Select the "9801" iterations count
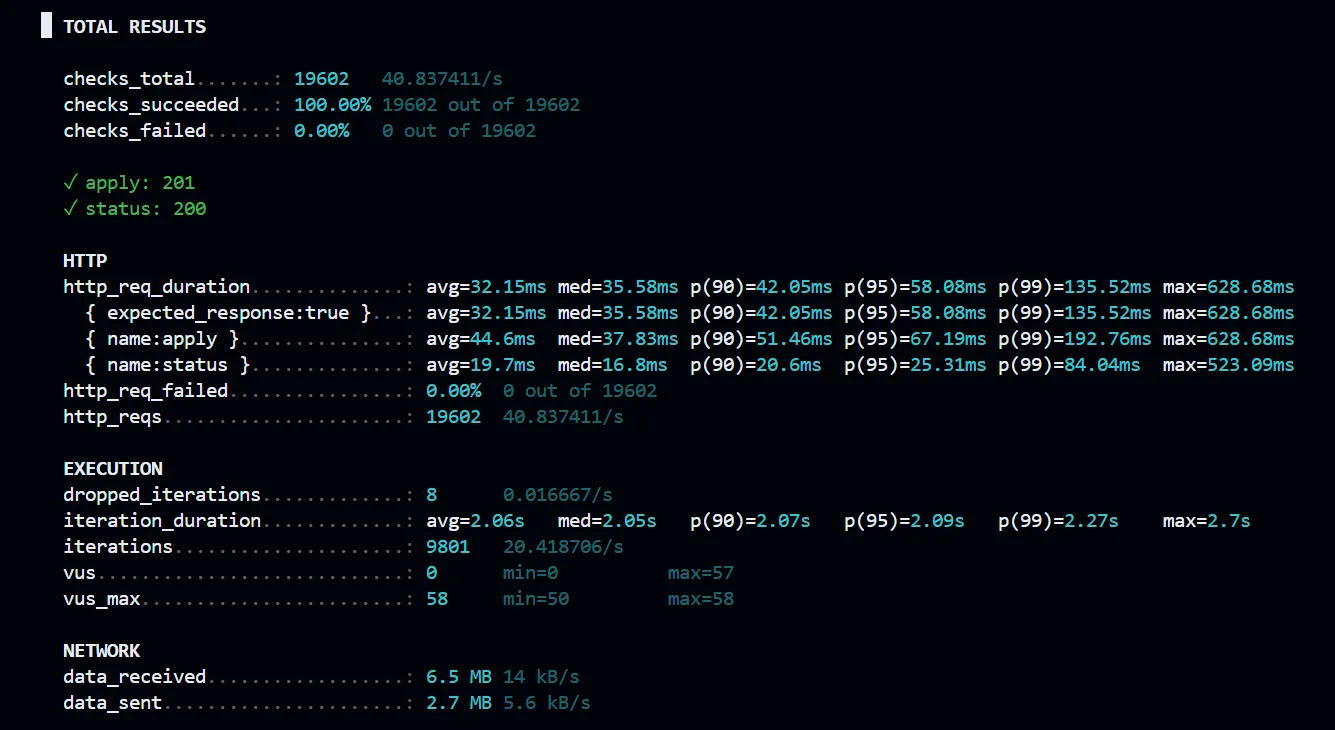Viewport: 1335px width, 730px height. pos(448,547)
